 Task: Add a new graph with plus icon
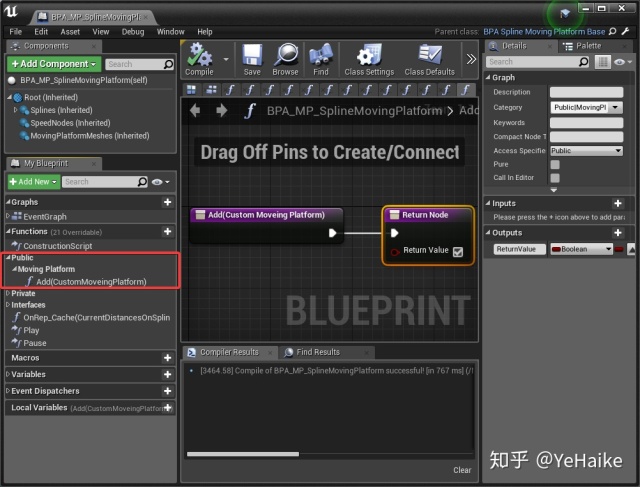(x=167, y=202)
